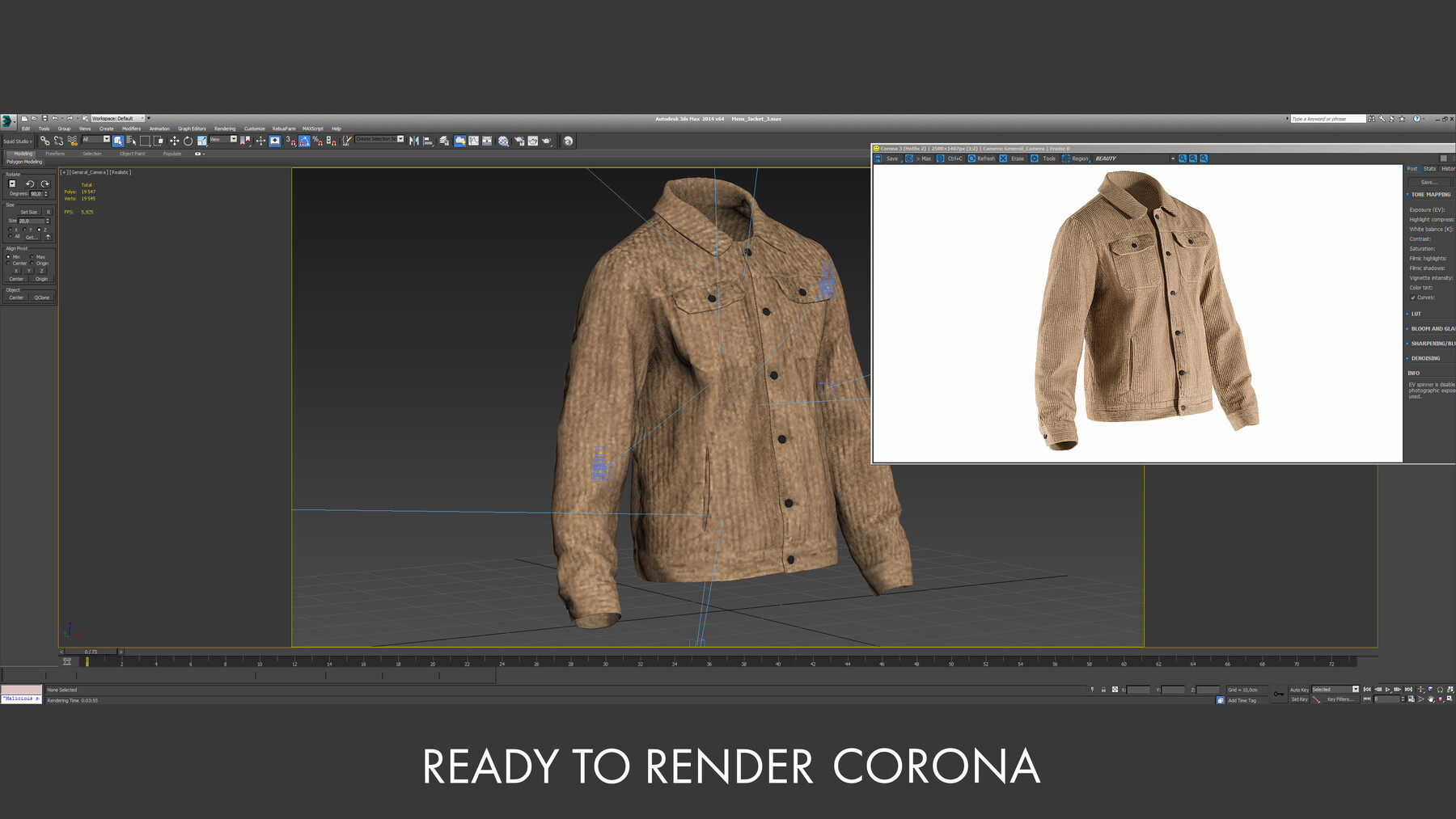This screenshot has width=1456, height=819.
Task: Open the Rendering menu
Action: pos(225,129)
